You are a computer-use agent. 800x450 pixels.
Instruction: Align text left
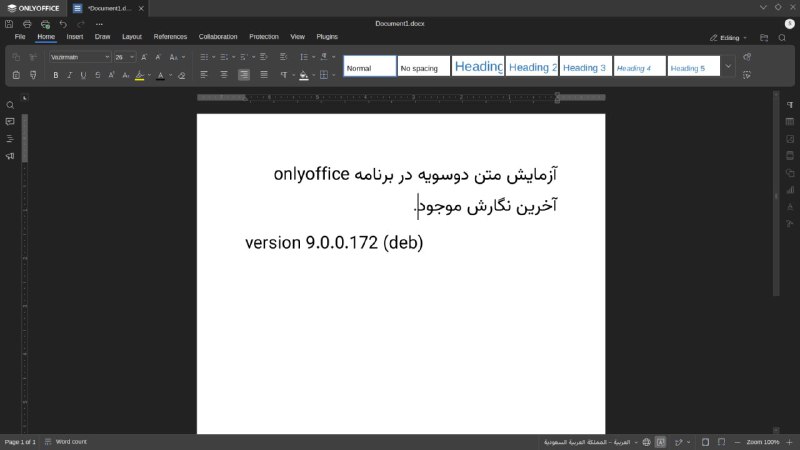coord(204,75)
